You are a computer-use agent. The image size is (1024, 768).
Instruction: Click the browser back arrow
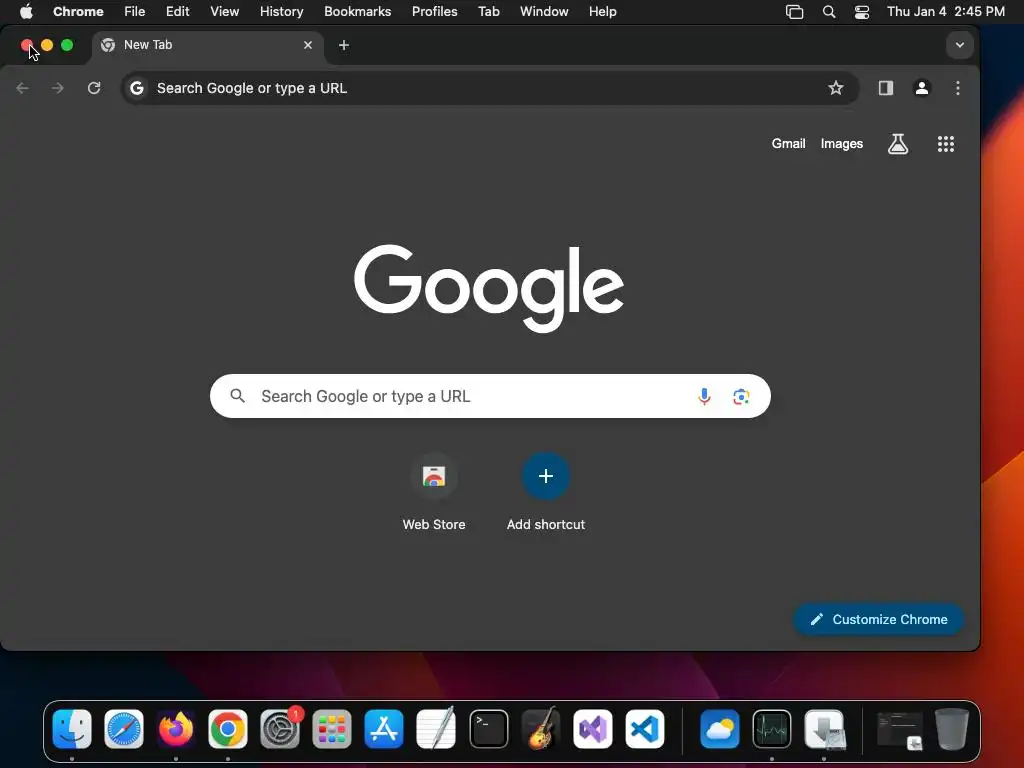(22, 88)
